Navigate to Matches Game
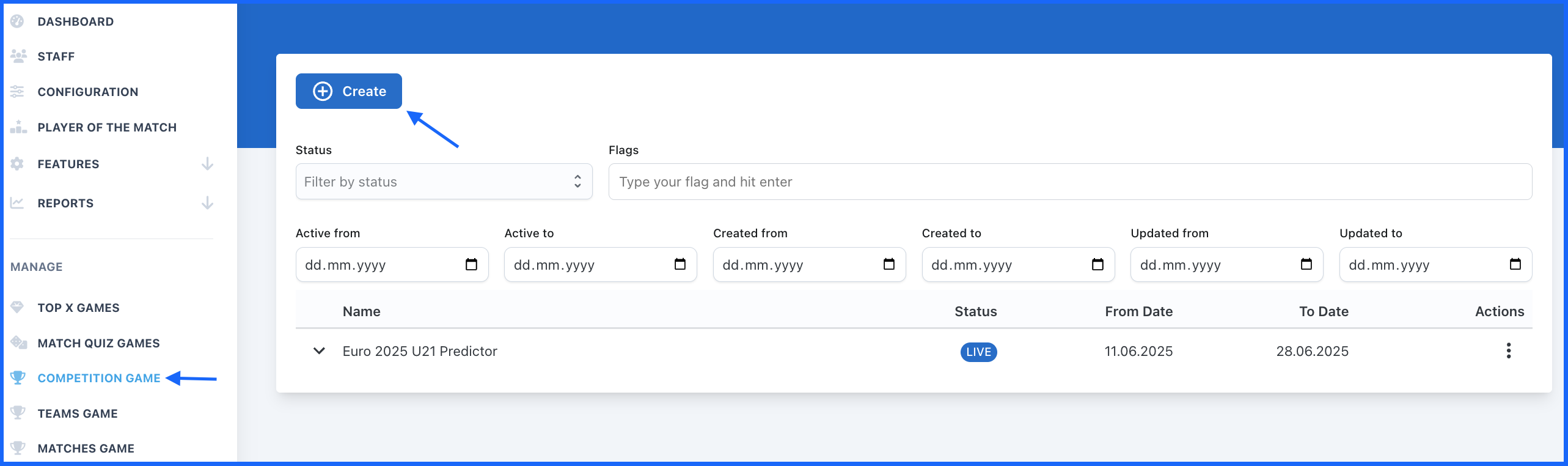This screenshot has width=1568, height=466. point(86,448)
